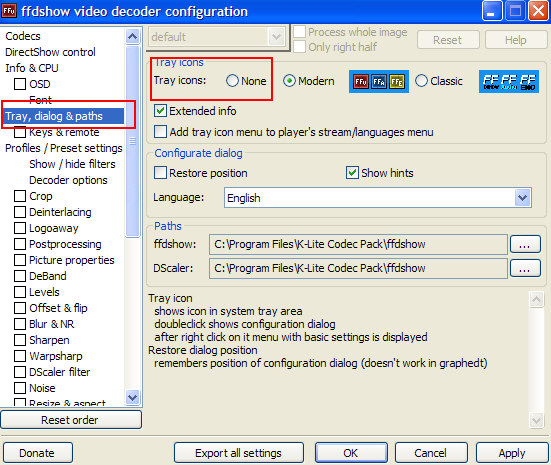This screenshot has height=465, width=551.
Task: Check the Picture properties box
Action: 20,260
